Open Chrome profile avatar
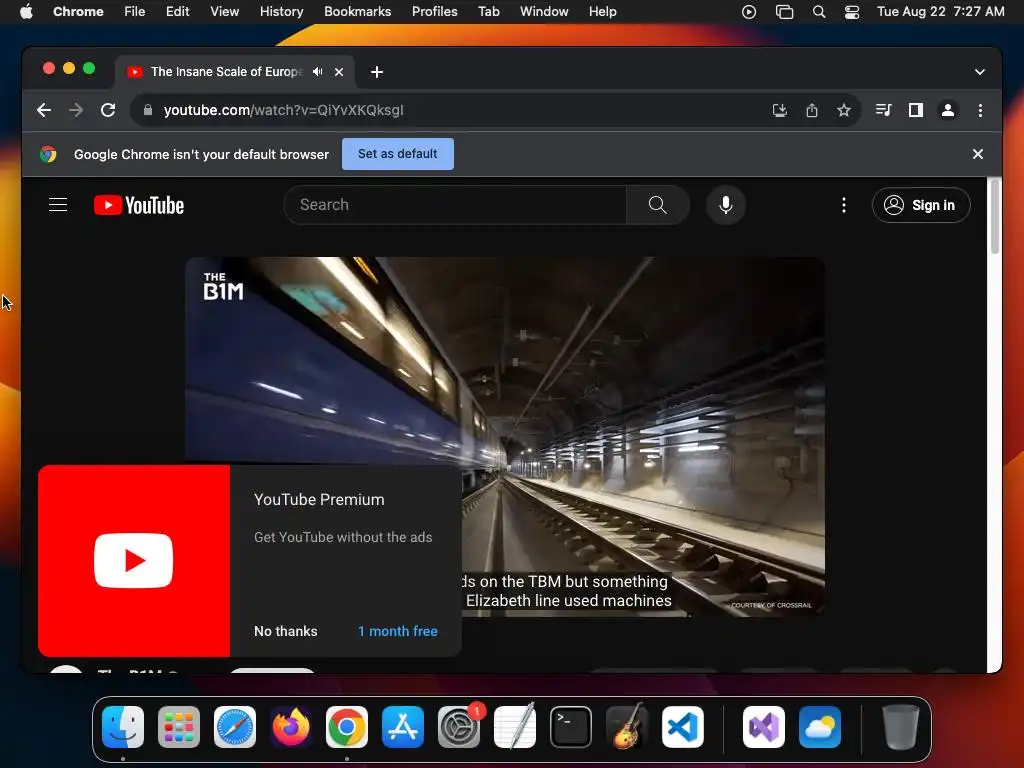Screen dimensions: 1024x768 tap(948, 110)
